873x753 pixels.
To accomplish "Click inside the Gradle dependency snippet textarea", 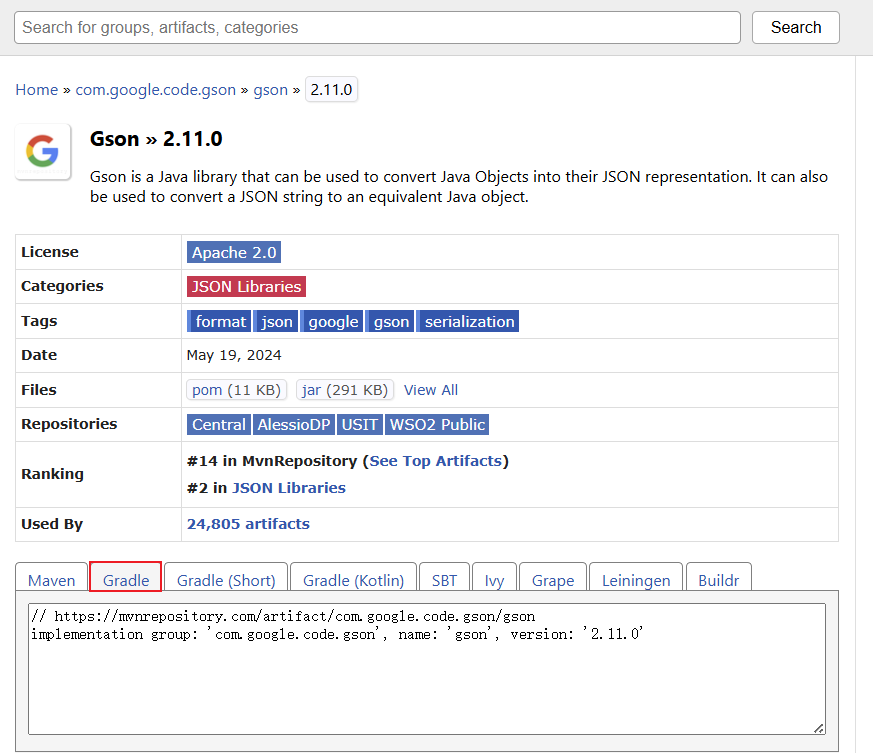I will tap(426, 669).
